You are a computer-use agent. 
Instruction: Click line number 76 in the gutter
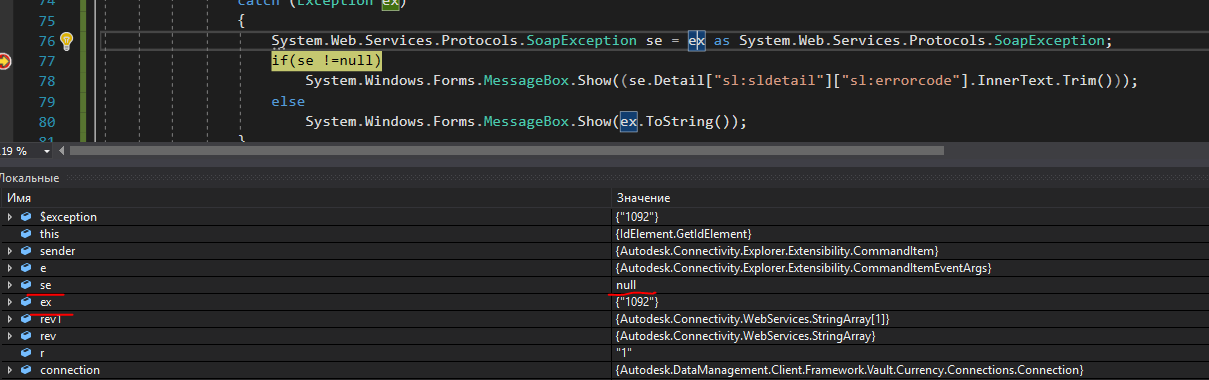[46, 41]
